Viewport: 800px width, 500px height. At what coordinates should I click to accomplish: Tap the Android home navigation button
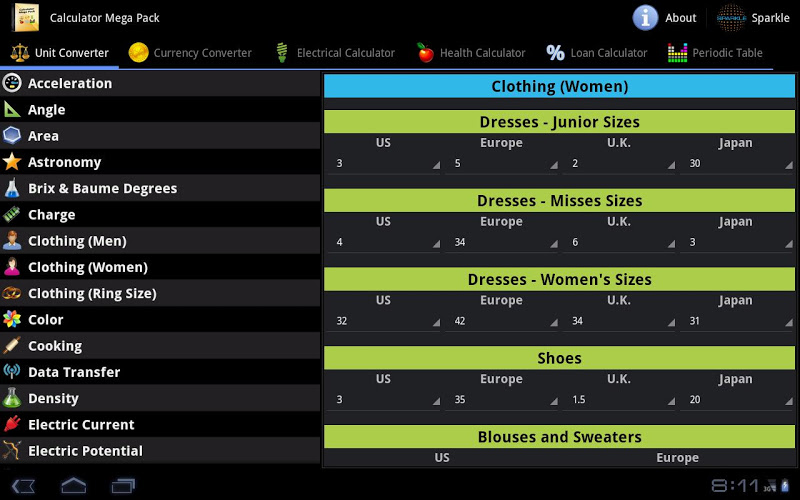(73, 485)
